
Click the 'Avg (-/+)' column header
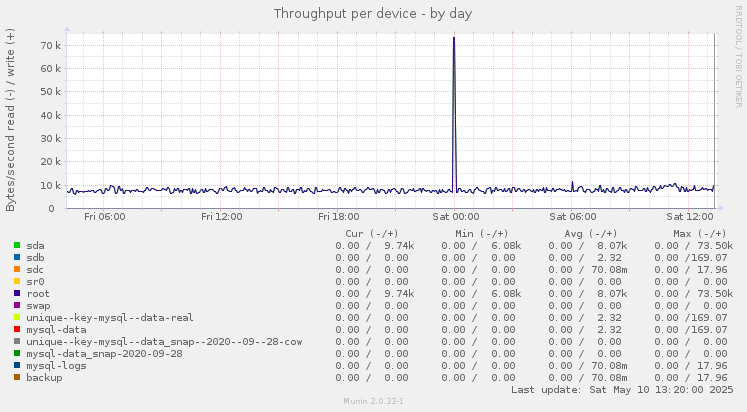(x=591, y=233)
